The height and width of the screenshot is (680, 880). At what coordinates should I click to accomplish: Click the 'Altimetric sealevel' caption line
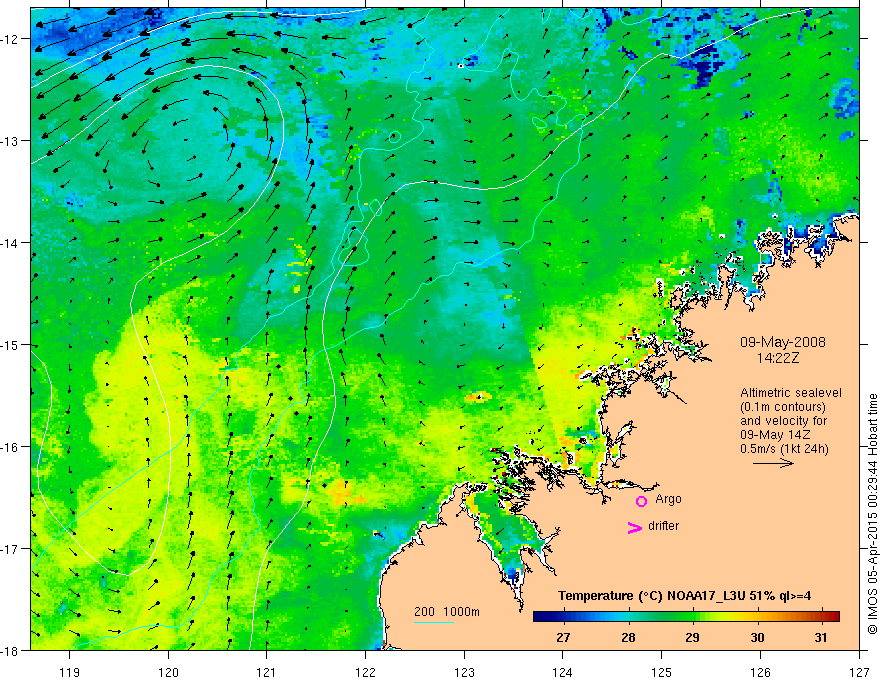(x=791, y=393)
